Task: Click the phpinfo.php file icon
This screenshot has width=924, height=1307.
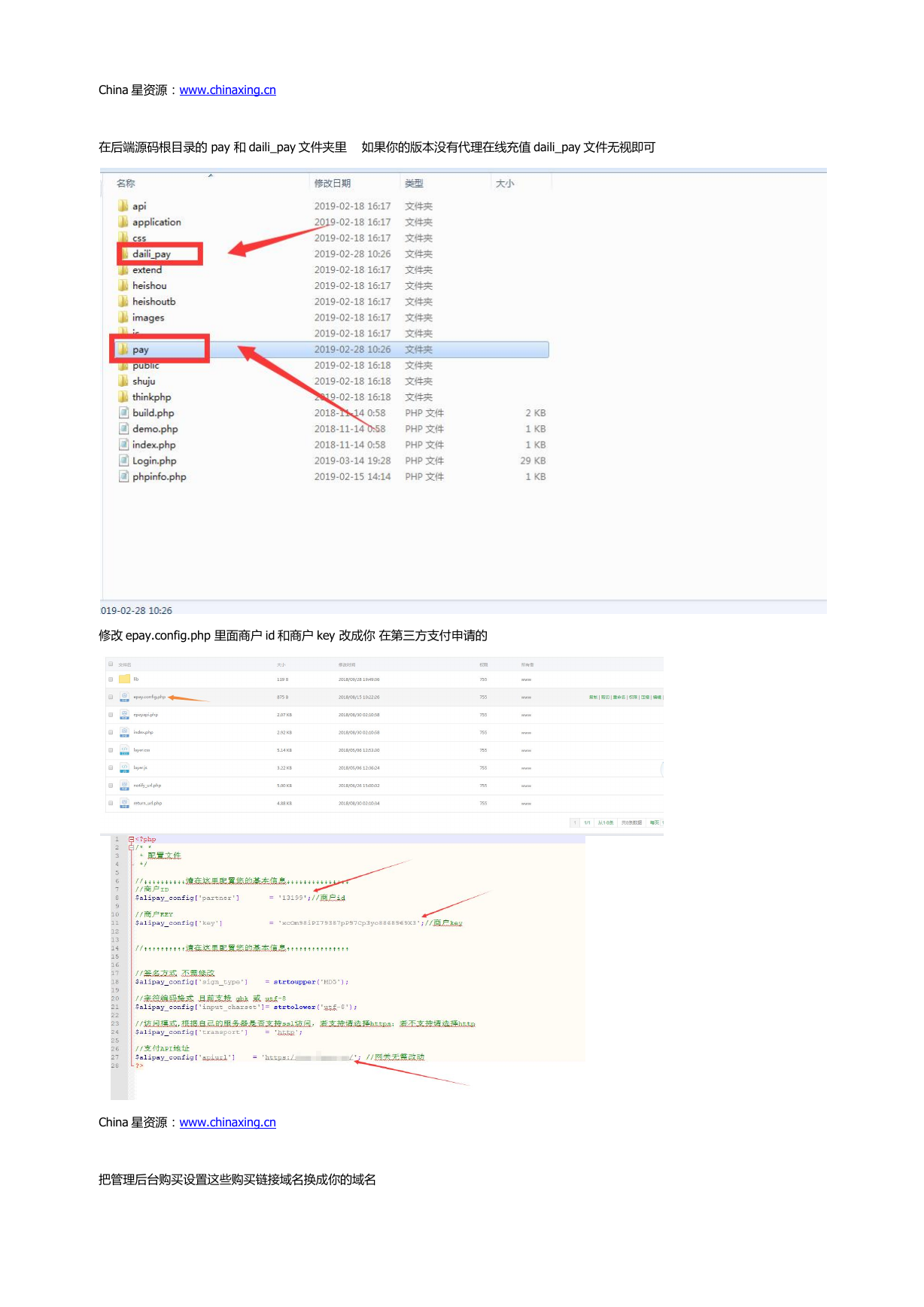Action: coord(123,476)
